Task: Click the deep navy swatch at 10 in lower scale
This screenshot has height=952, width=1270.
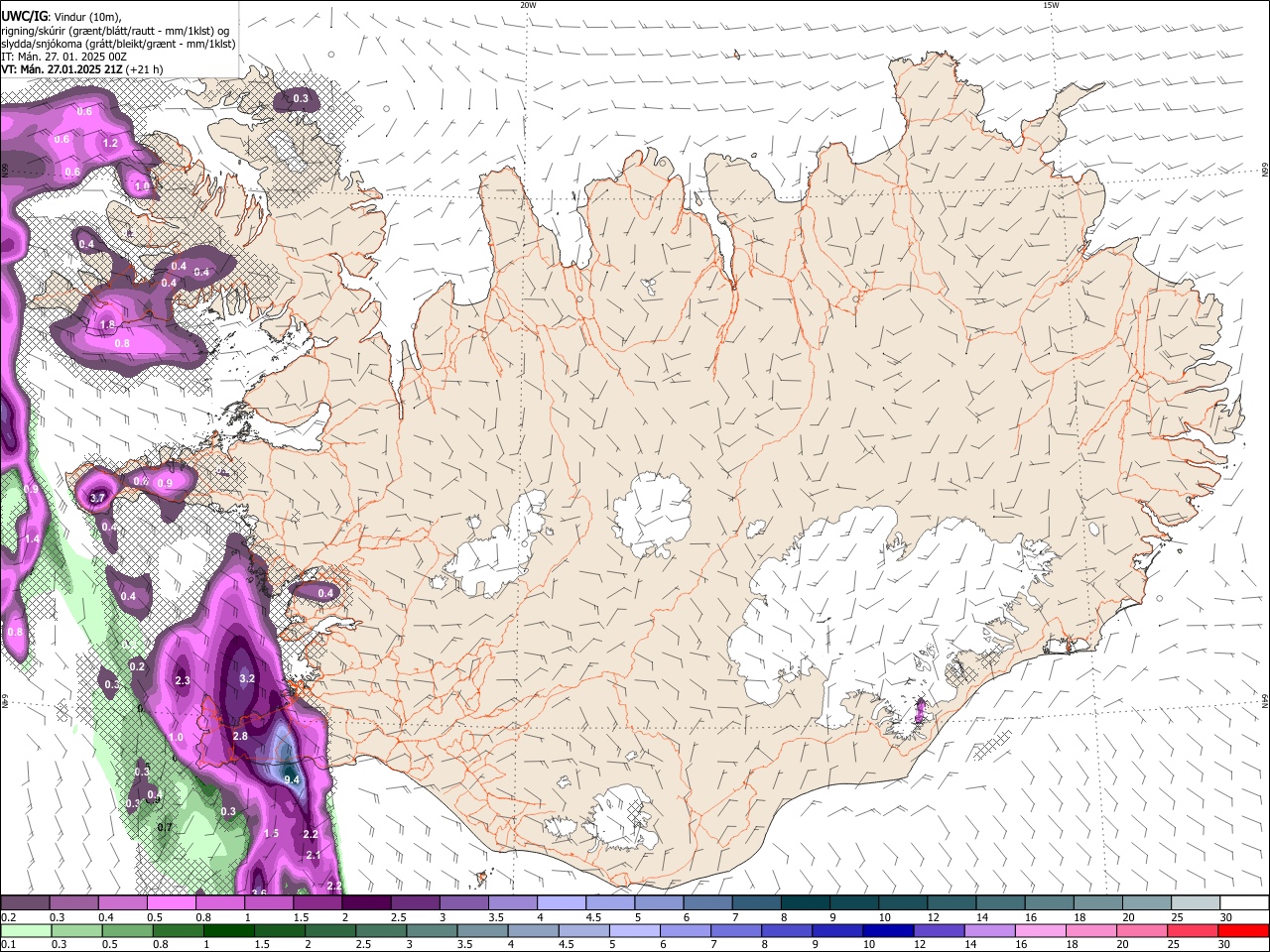Action: (888, 931)
